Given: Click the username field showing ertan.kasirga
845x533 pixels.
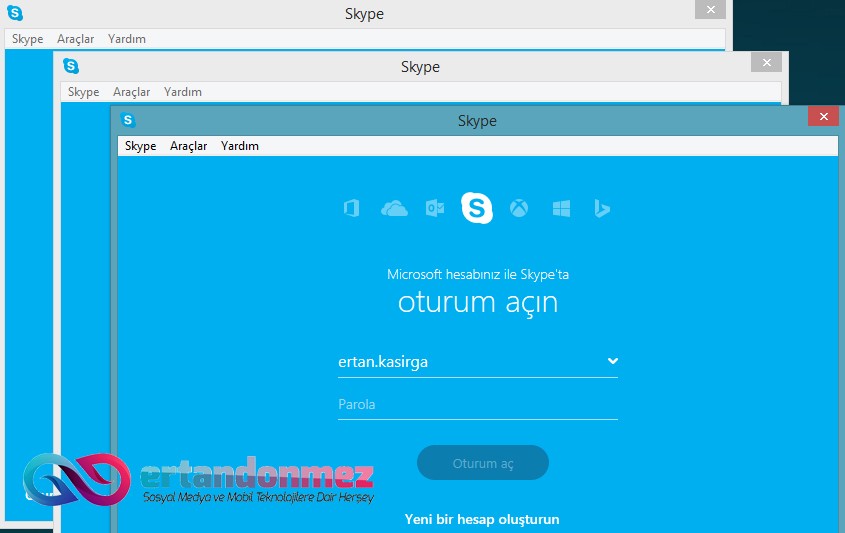Looking at the screenshot, I should pyautogui.click(x=477, y=362).
